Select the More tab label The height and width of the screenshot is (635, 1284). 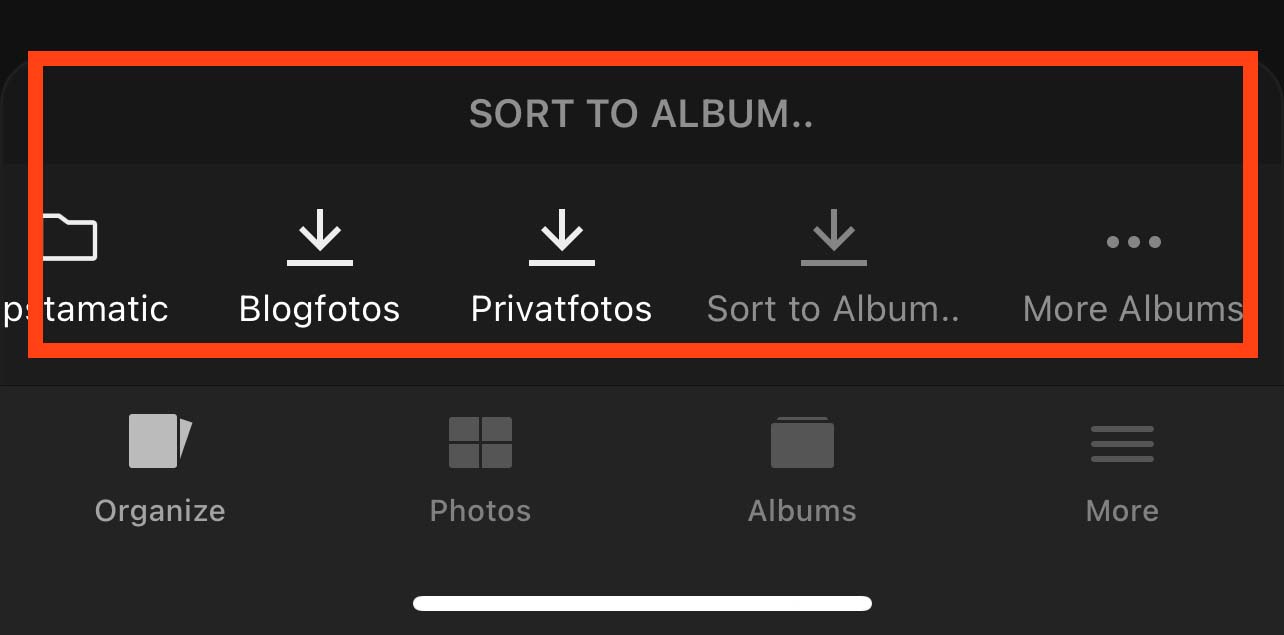point(1122,511)
